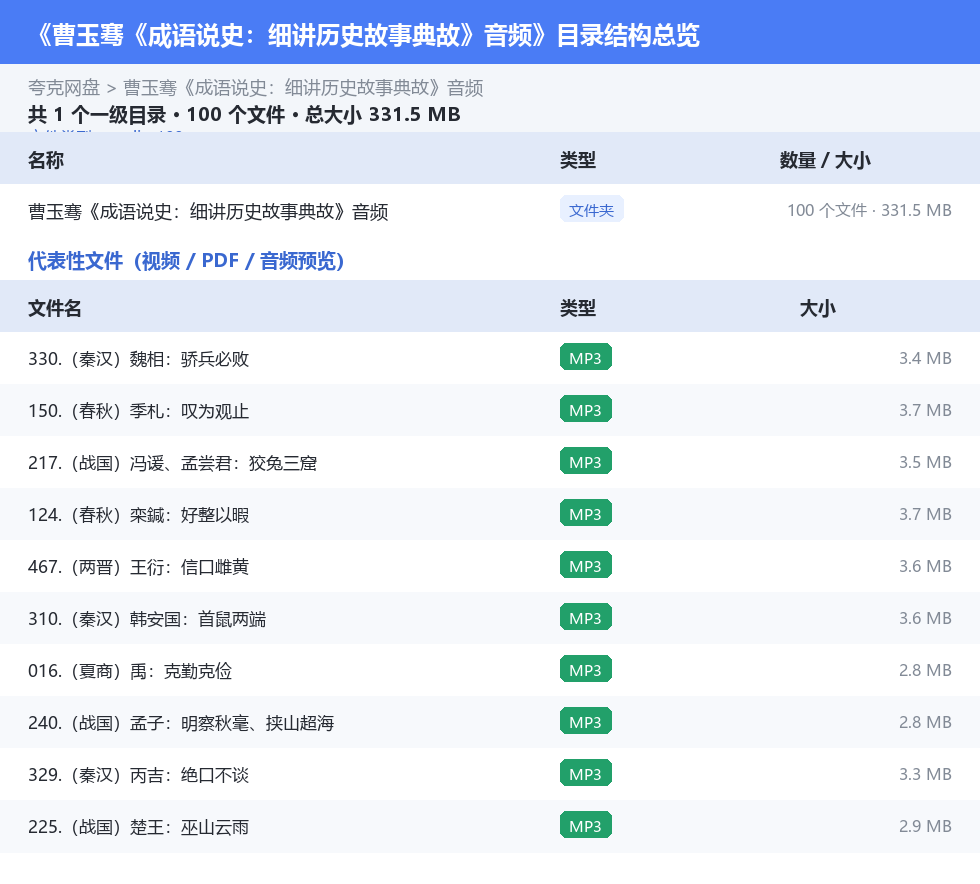Select file 150.（春秋）季札：叹为观止
Image resolution: width=980 pixels, height=884 pixels.
[139, 411]
